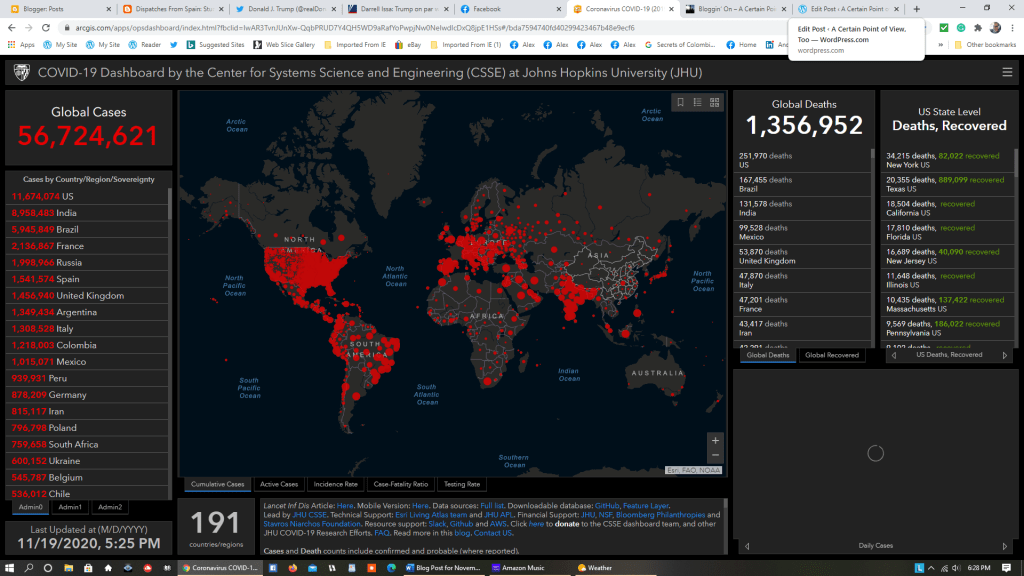This screenshot has width=1024, height=576.
Task: Zoom out on the map with minus button
Action: point(714,456)
